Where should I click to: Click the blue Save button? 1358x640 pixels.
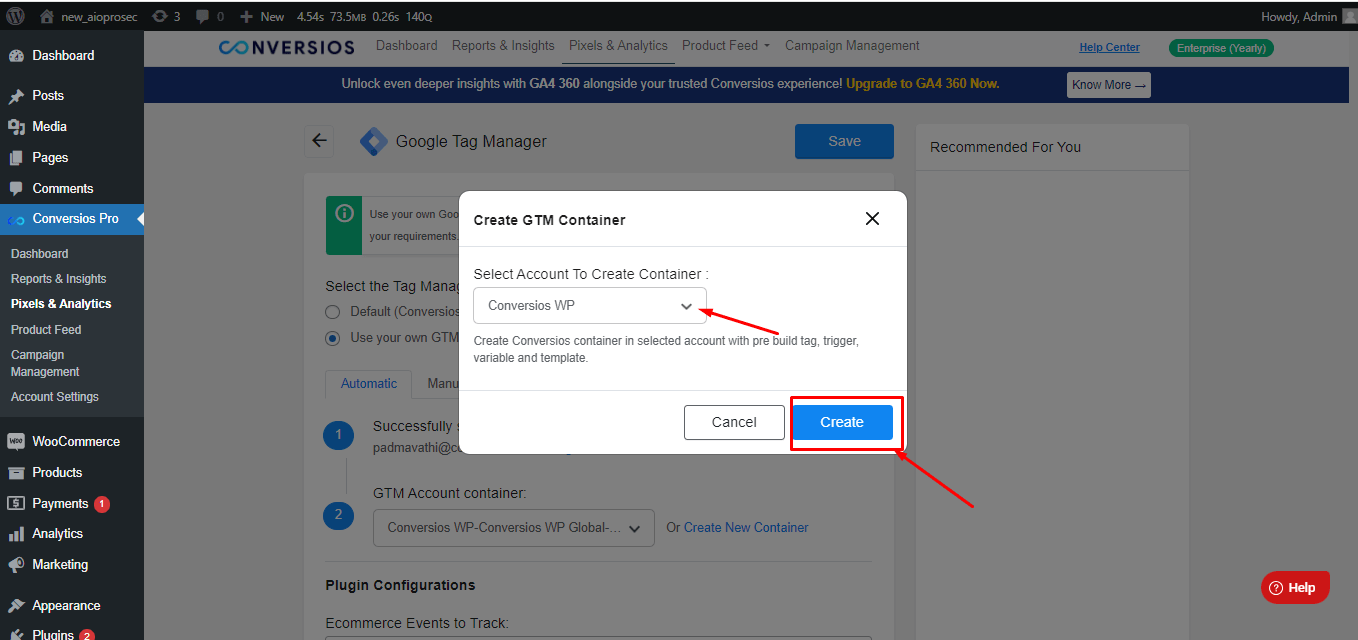pos(844,141)
